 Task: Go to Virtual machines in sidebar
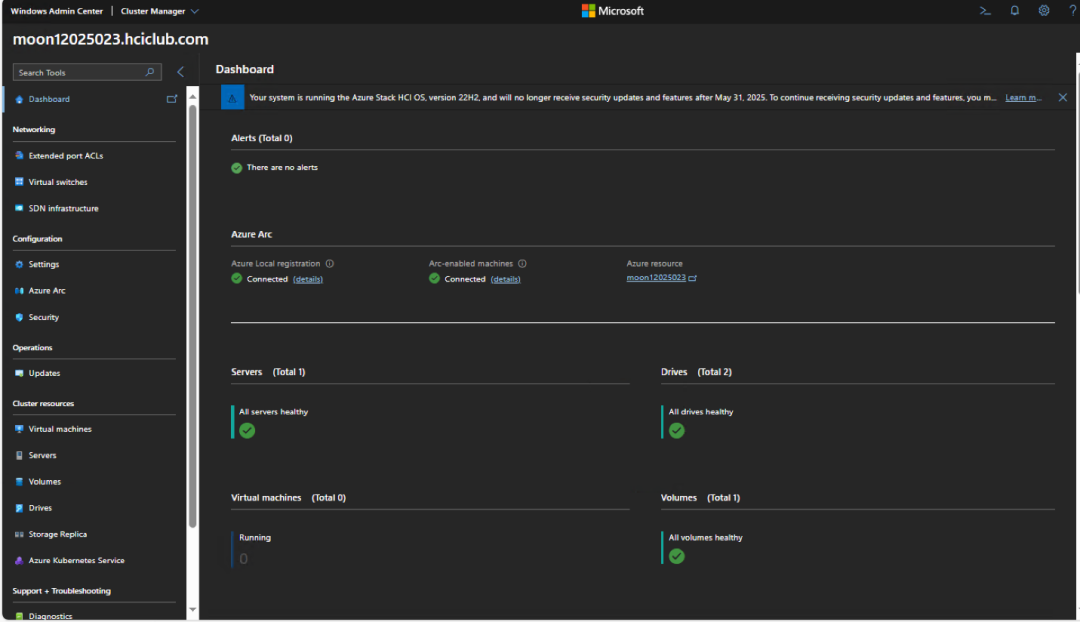[60, 429]
